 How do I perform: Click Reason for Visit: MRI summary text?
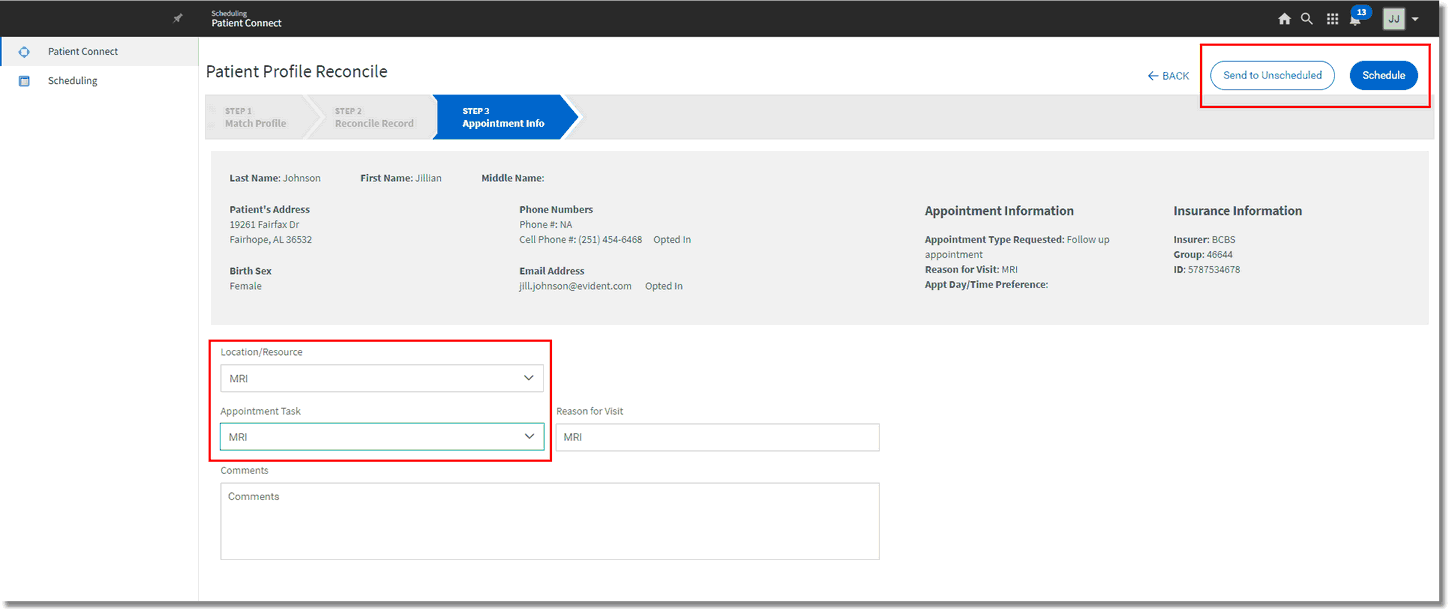tap(971, 270)
